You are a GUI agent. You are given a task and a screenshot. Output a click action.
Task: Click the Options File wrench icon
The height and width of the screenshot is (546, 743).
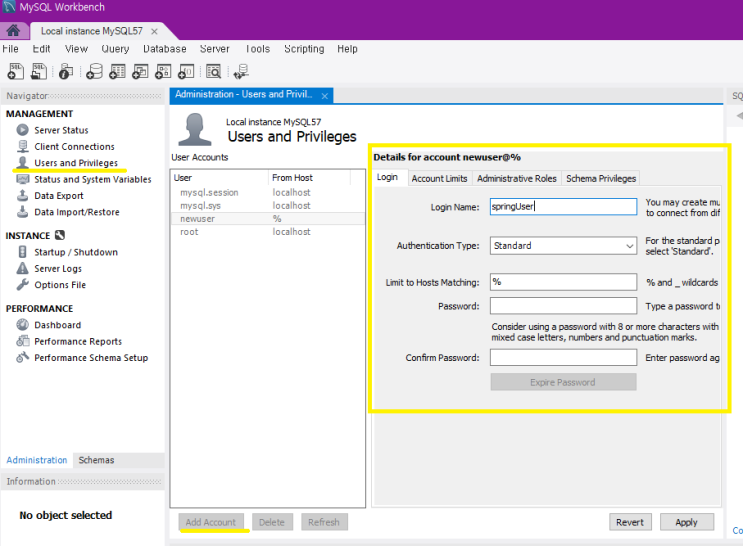(x=22, y=284)
